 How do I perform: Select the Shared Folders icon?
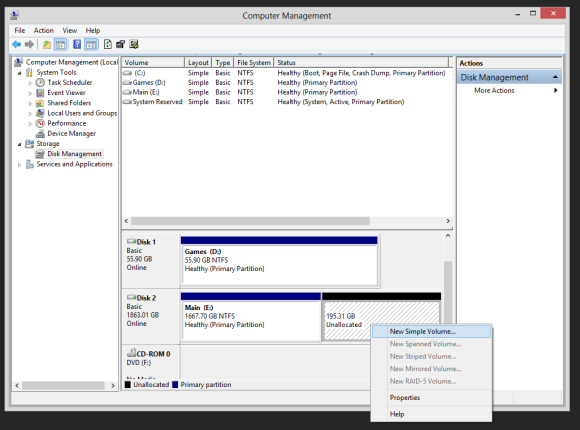[40, 103]
